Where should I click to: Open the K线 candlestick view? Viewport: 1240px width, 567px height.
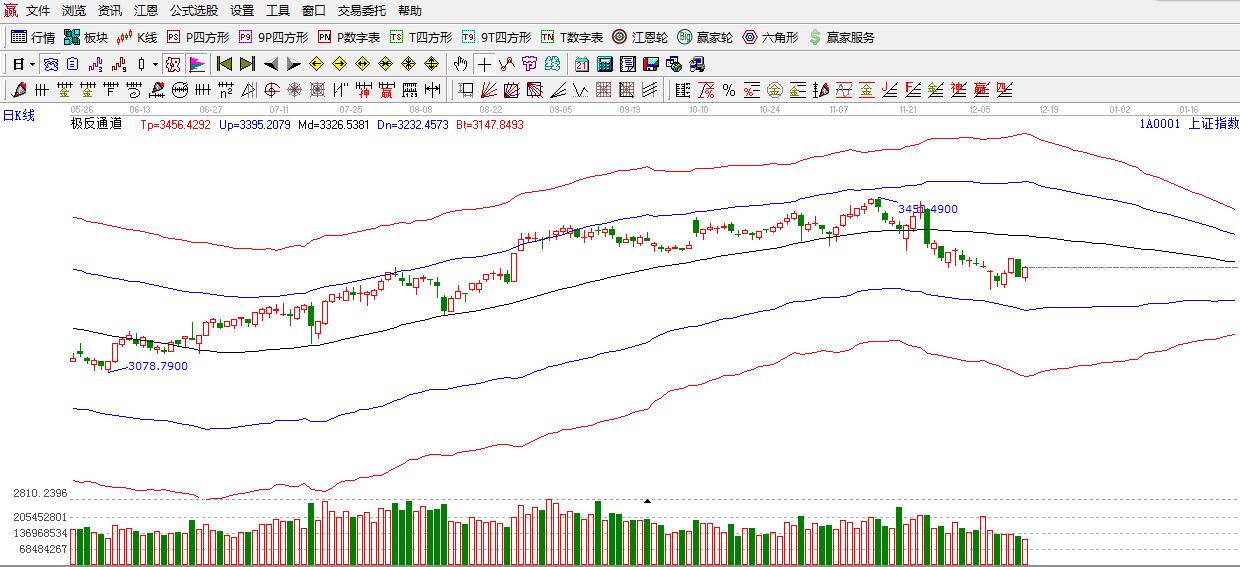click(x=137, y=37)
